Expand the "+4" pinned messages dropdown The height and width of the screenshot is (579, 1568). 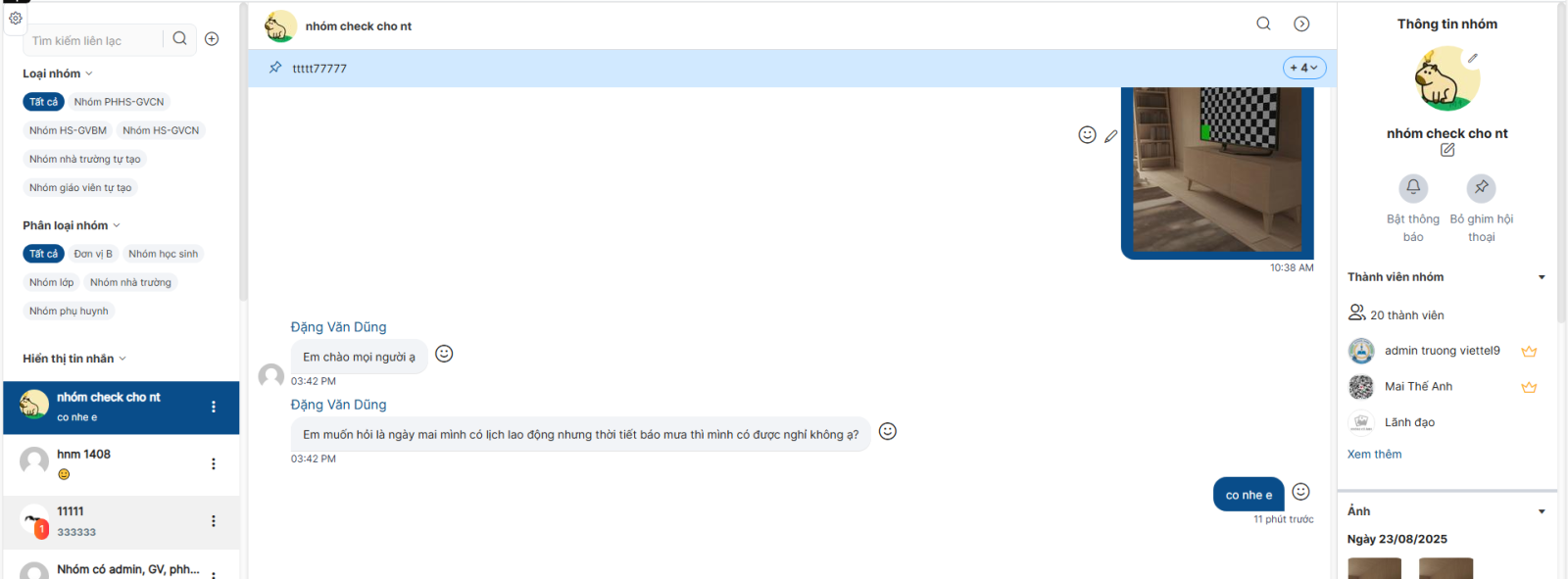coord(1303,68)
